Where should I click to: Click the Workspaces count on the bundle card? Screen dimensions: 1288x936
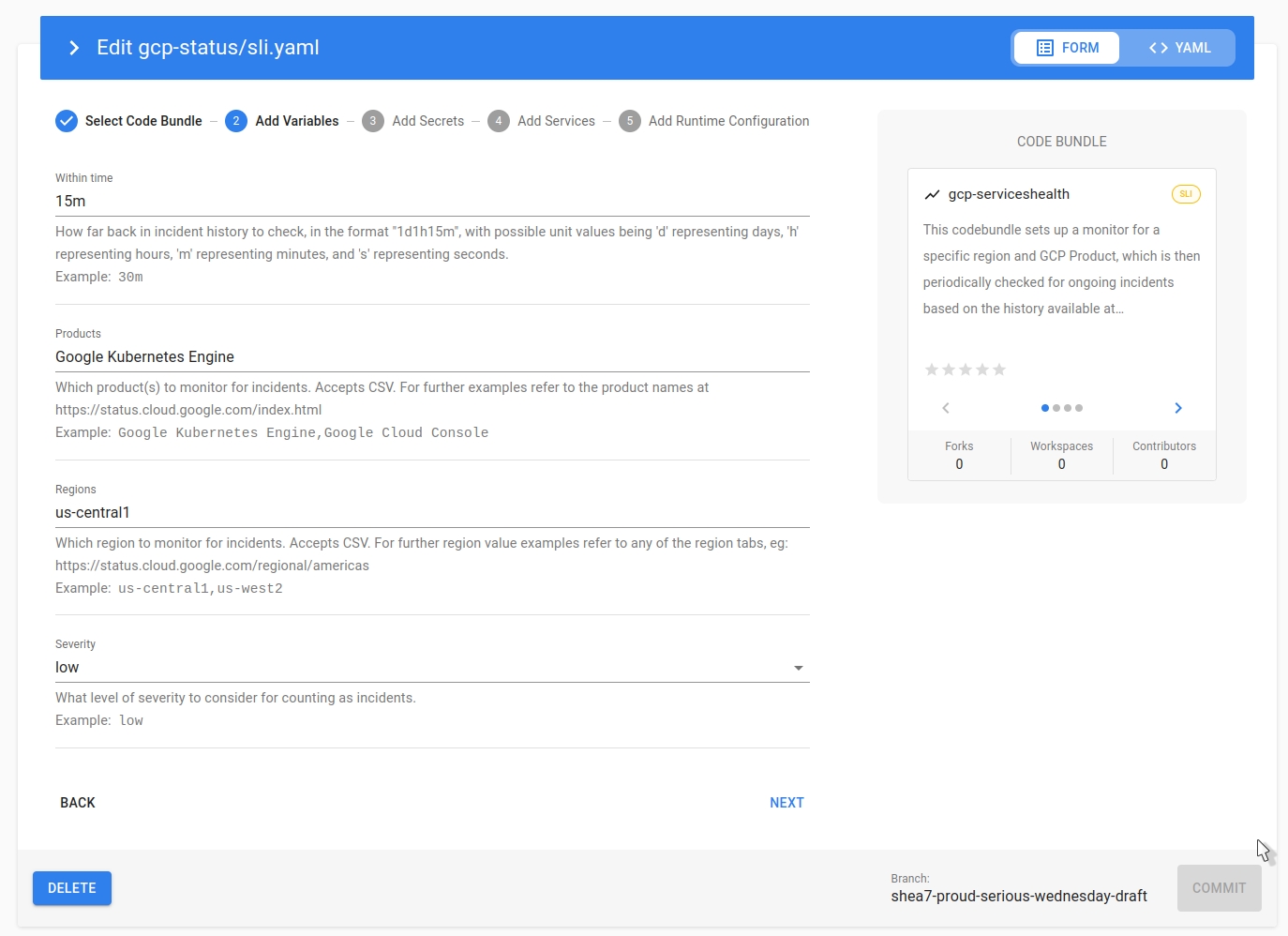[x=1061, y=456]
